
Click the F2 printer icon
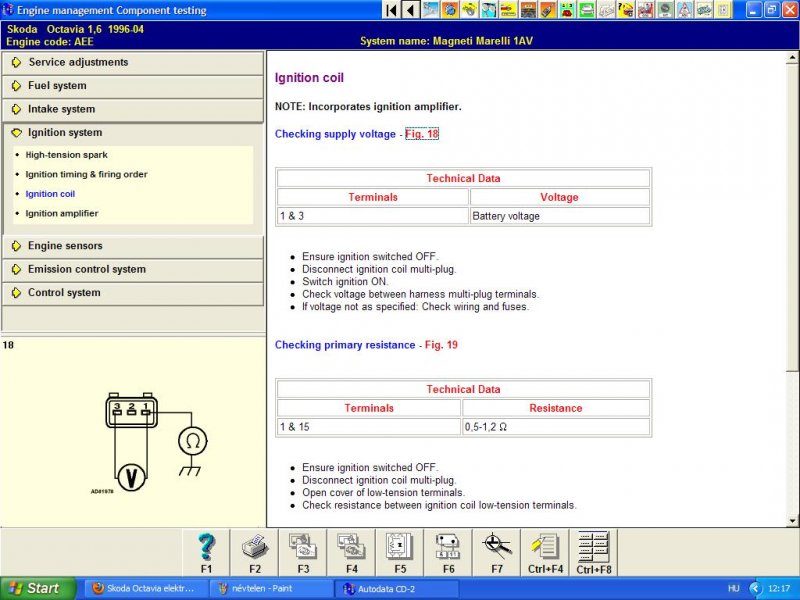click(x=255, y=552)
